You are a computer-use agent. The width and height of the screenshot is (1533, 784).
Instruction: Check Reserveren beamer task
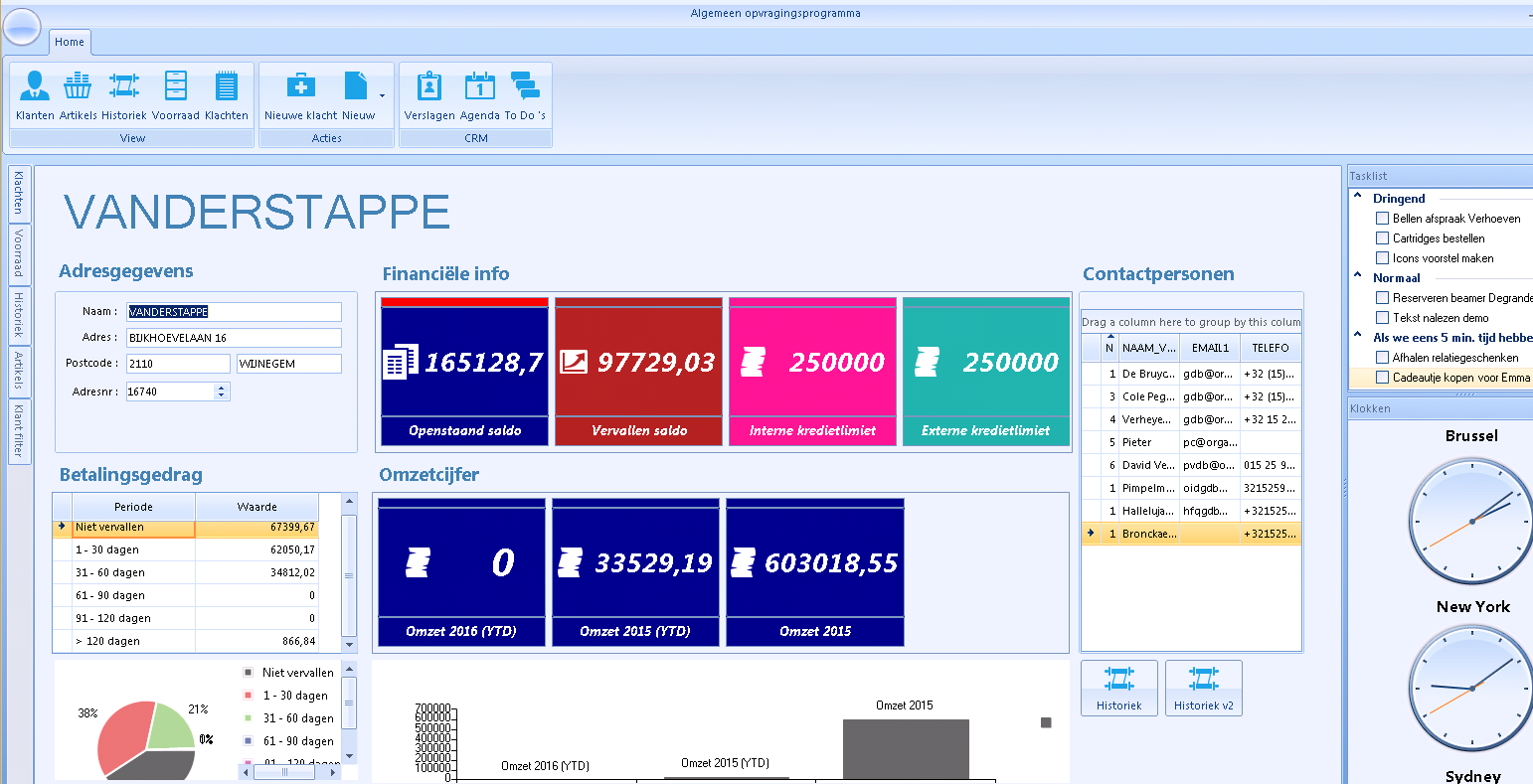pos(1382,297)
